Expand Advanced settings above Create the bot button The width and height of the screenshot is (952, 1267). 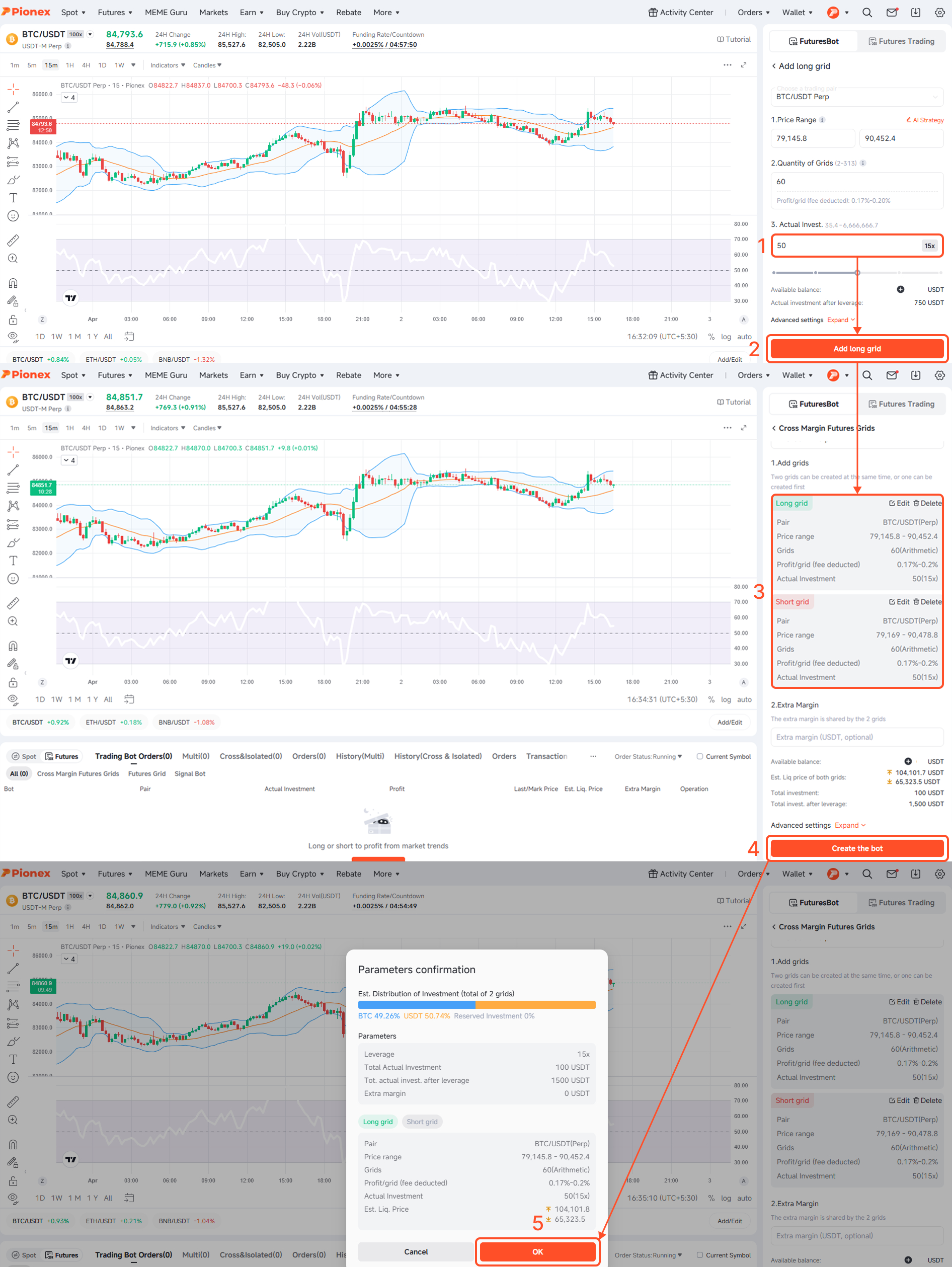tap(850, 825)
